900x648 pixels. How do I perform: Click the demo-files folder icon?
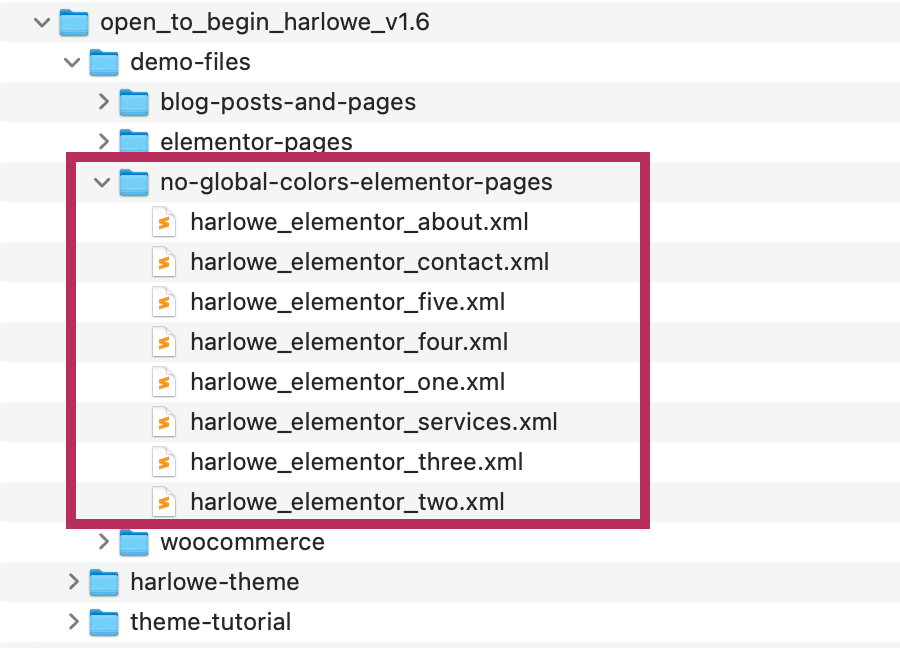[104, 61]
